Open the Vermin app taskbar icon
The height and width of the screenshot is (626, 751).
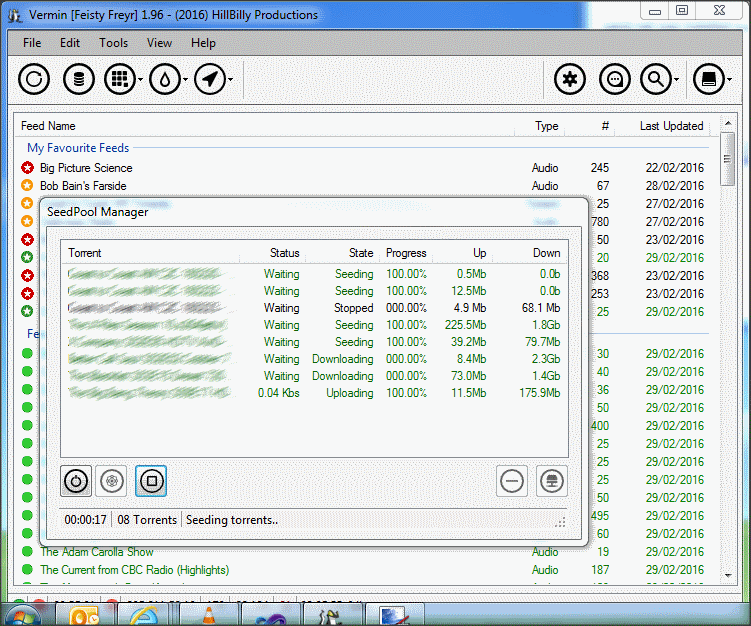(x=331, y=615)
